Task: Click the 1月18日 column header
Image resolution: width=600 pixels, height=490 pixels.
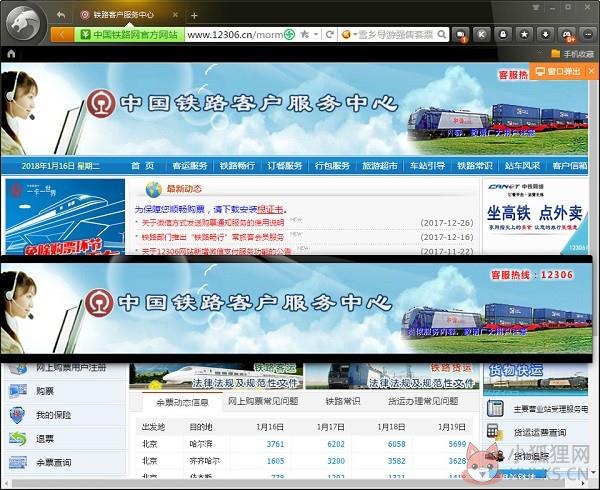Action: [x=391, y=427]
